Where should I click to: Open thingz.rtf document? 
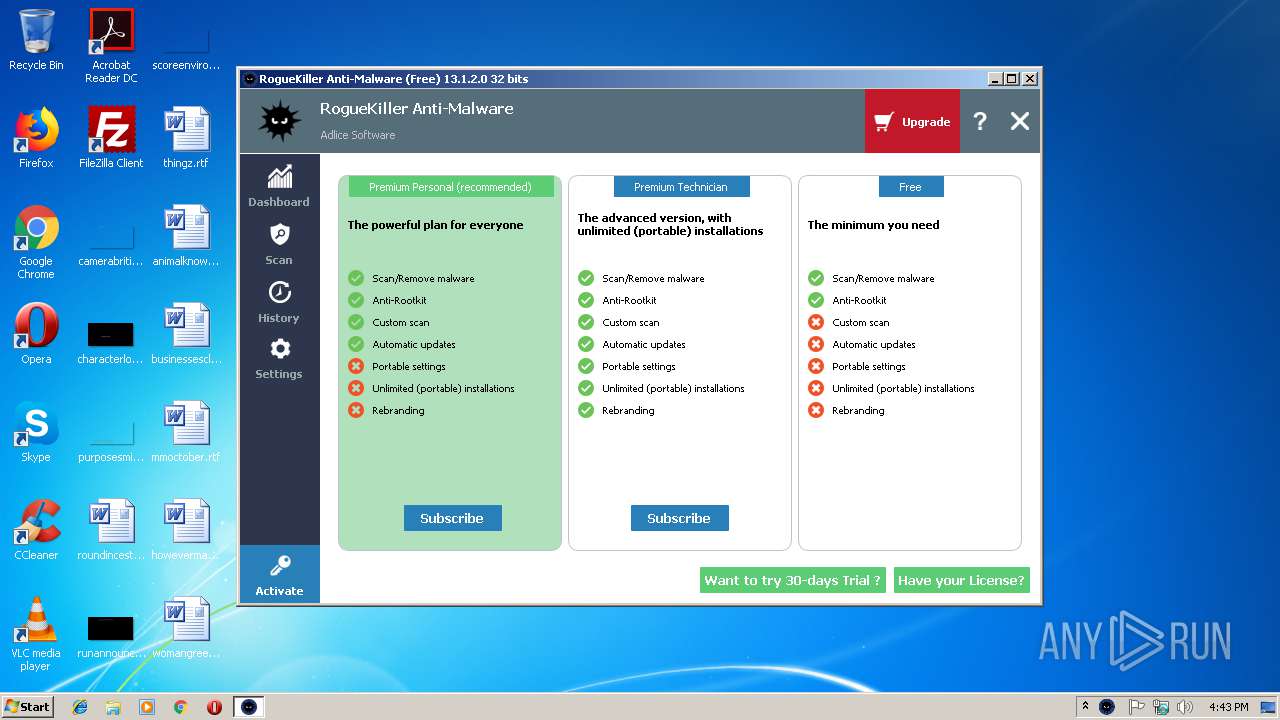click(x=186, y=138)
